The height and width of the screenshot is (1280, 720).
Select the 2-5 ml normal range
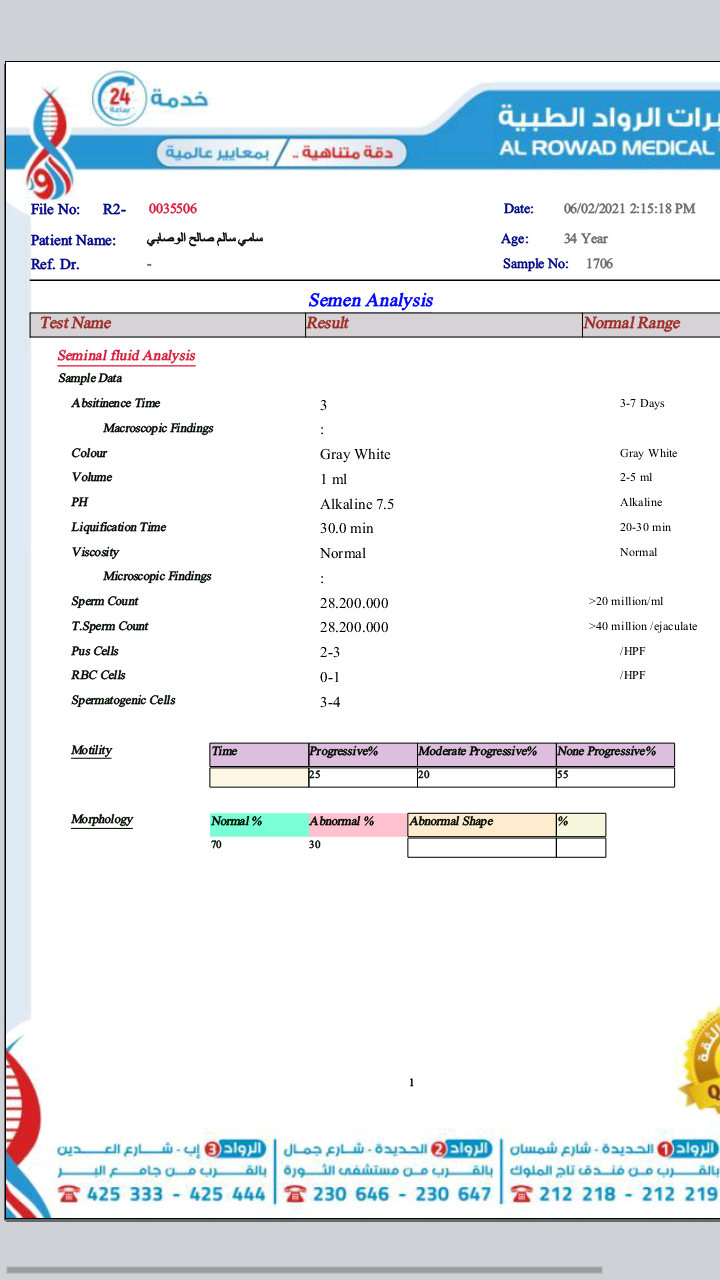point(636,478)
